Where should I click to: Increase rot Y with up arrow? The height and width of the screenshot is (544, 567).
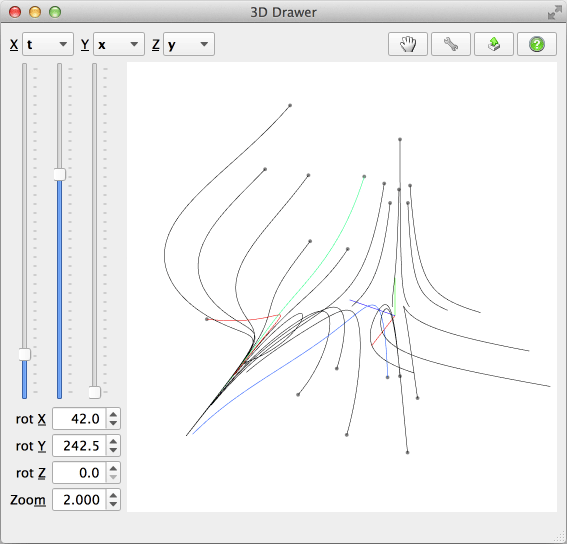113,441
